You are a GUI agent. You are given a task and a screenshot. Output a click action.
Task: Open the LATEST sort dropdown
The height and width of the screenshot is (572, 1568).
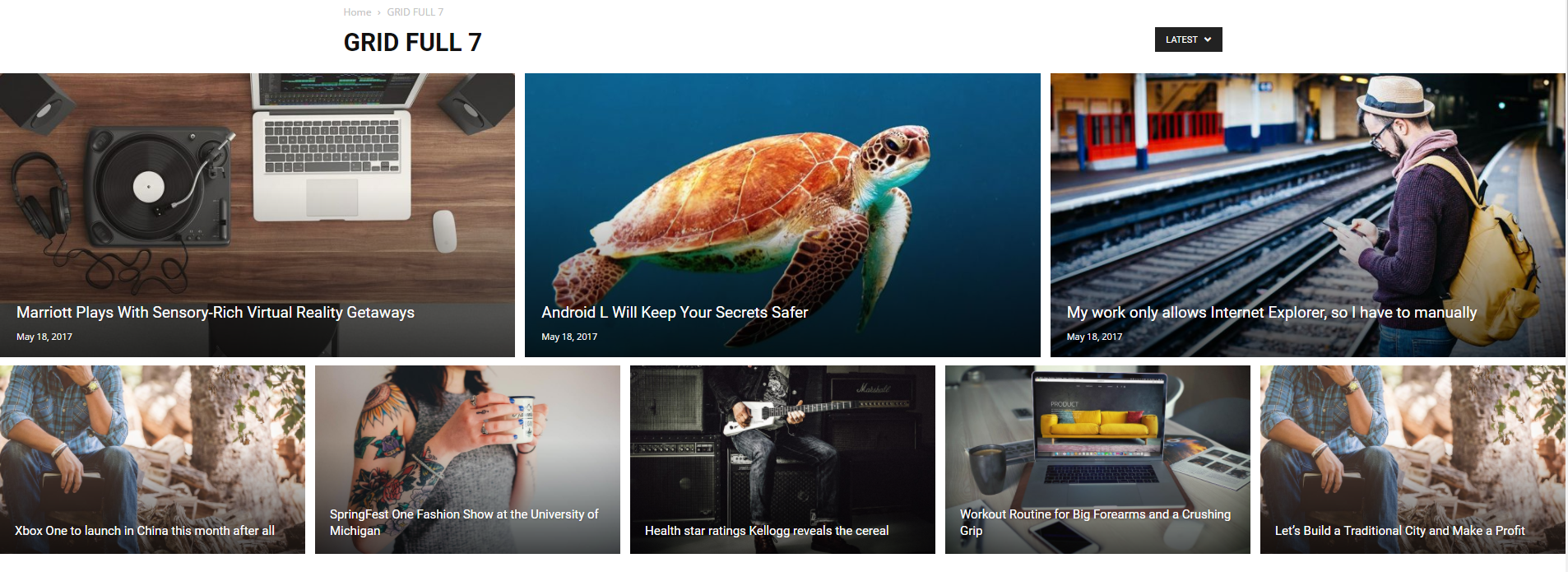[x=1188, y=40]
